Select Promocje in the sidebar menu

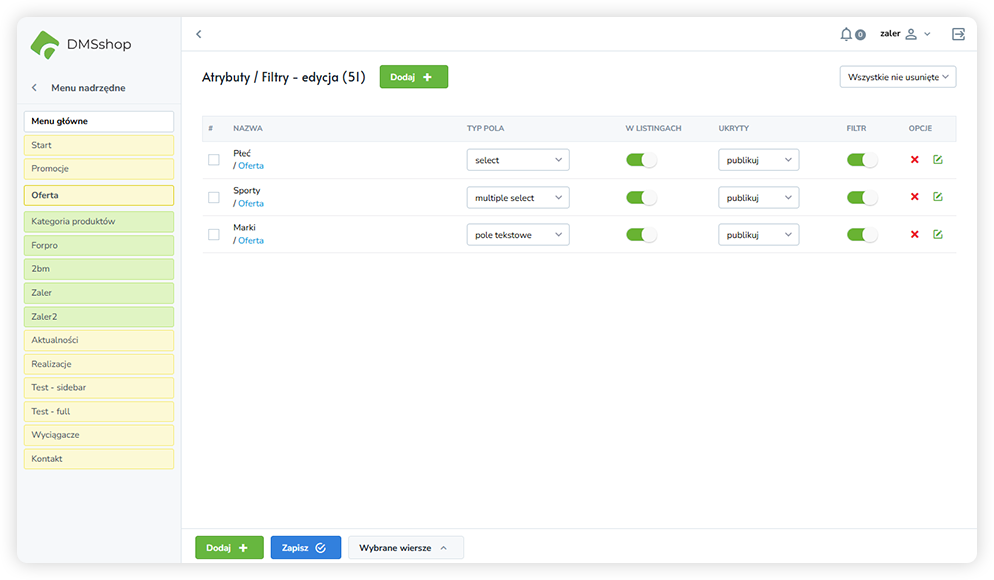pos(99,169)
